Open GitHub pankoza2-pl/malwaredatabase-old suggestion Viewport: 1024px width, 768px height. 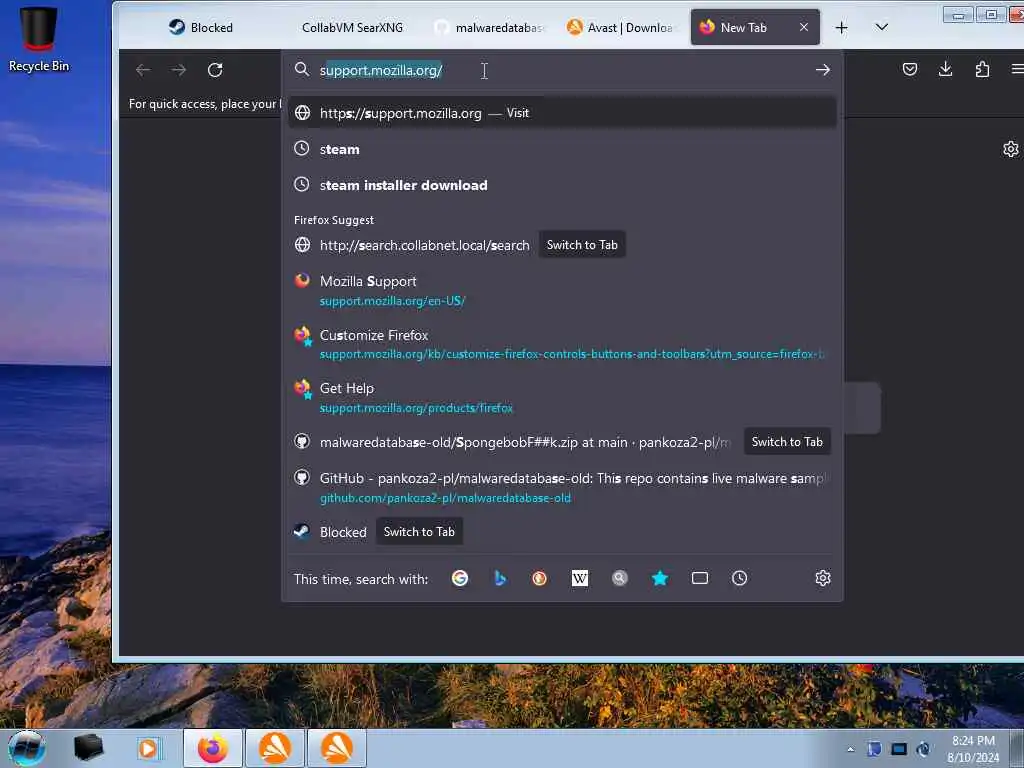562,488
